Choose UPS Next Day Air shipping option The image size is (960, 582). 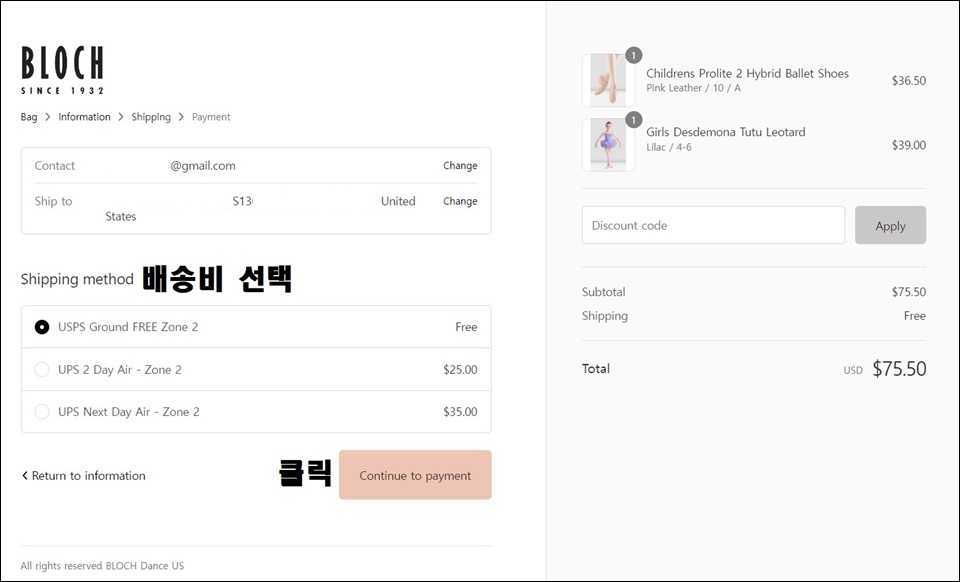[x=42, y=412]
